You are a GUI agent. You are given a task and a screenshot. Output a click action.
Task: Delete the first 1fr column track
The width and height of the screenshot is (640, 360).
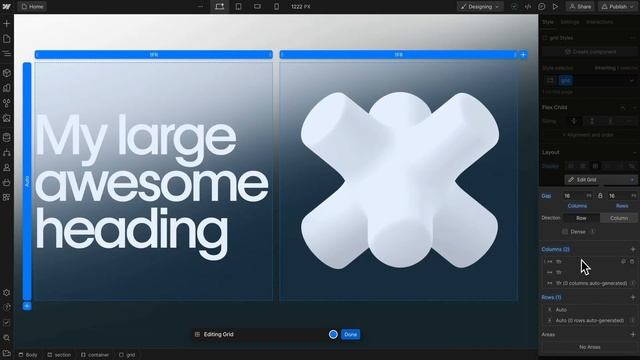click(x=632, y=261)
